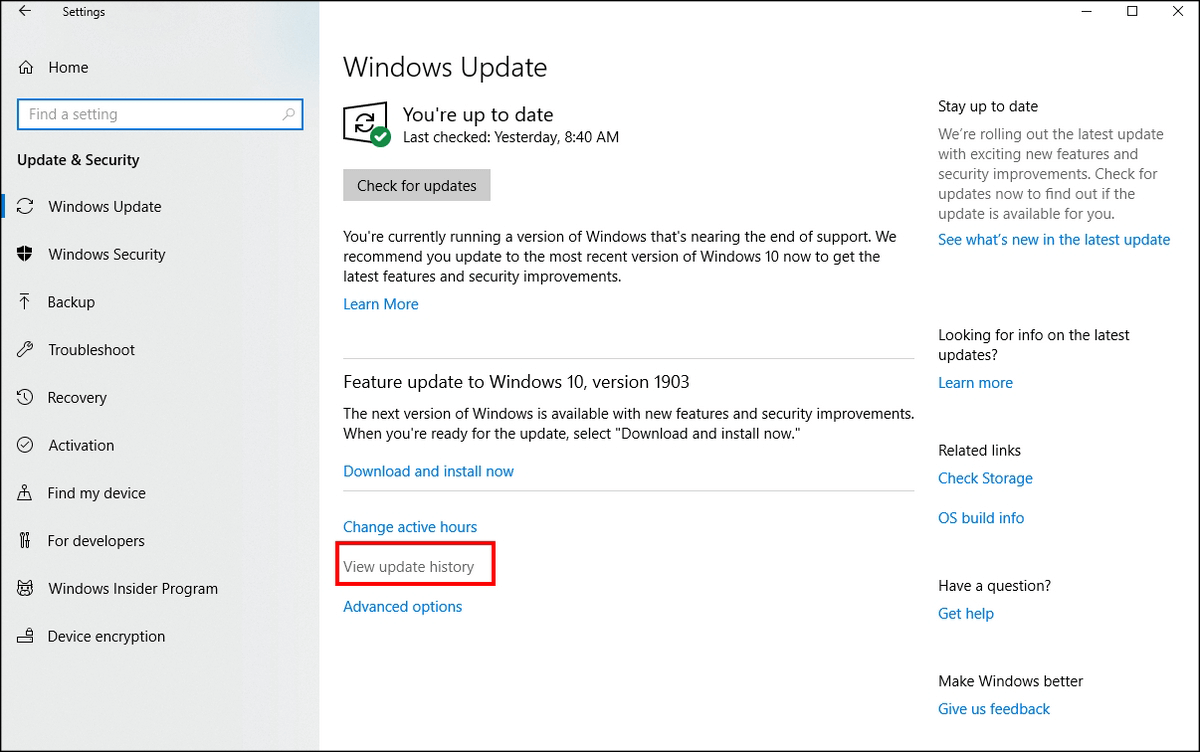The height and width of the screenshot is (752, 1200).
Task: Click the Windows Update refresh arrows icon
Action: point(26,206)
